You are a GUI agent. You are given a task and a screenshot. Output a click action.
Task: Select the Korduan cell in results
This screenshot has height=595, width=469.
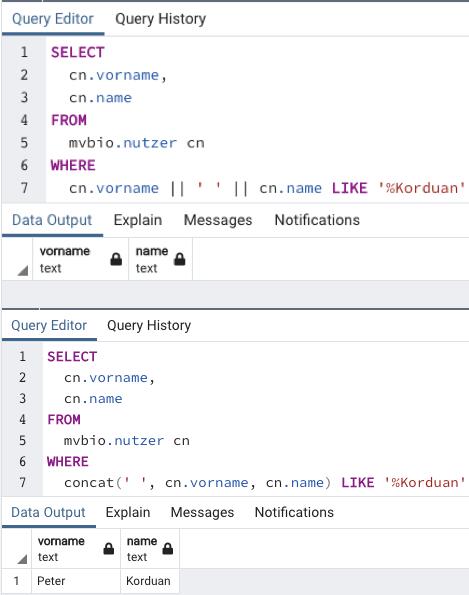pyautogui.click(x=150, y=581)
